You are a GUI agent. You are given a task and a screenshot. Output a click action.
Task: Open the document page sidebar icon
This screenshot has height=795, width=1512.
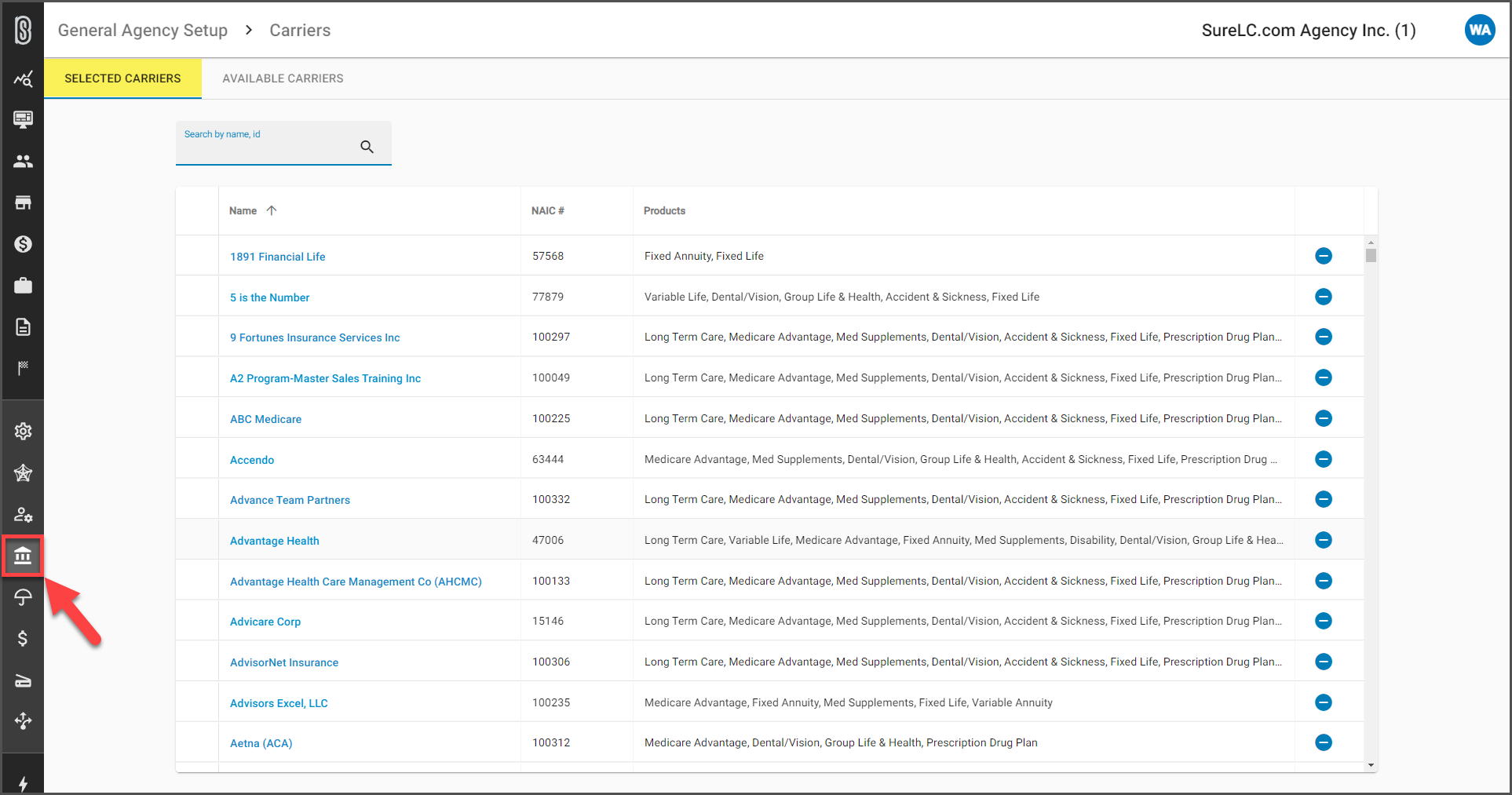(24, 327)
